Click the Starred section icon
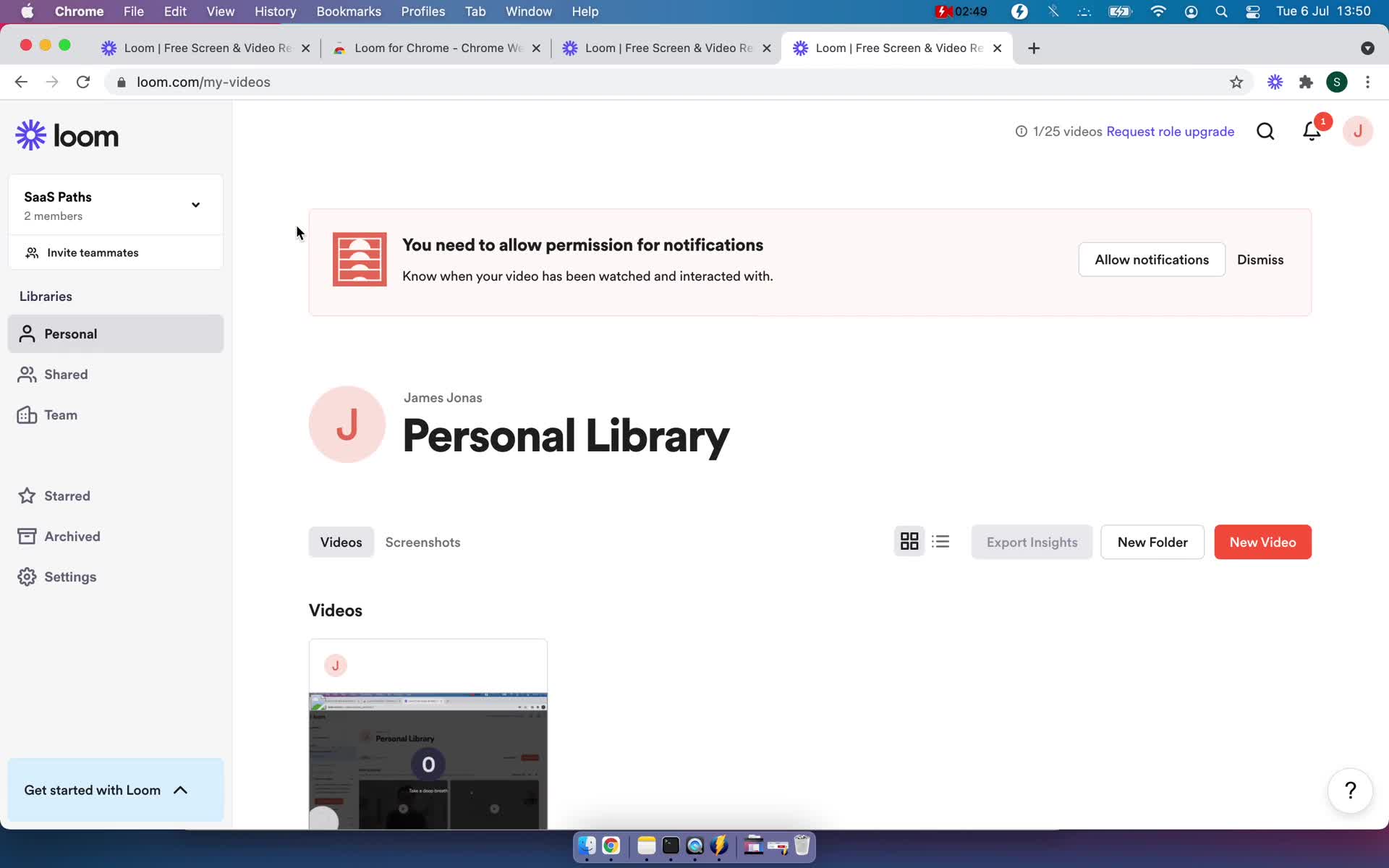 [x=27, y=494]
